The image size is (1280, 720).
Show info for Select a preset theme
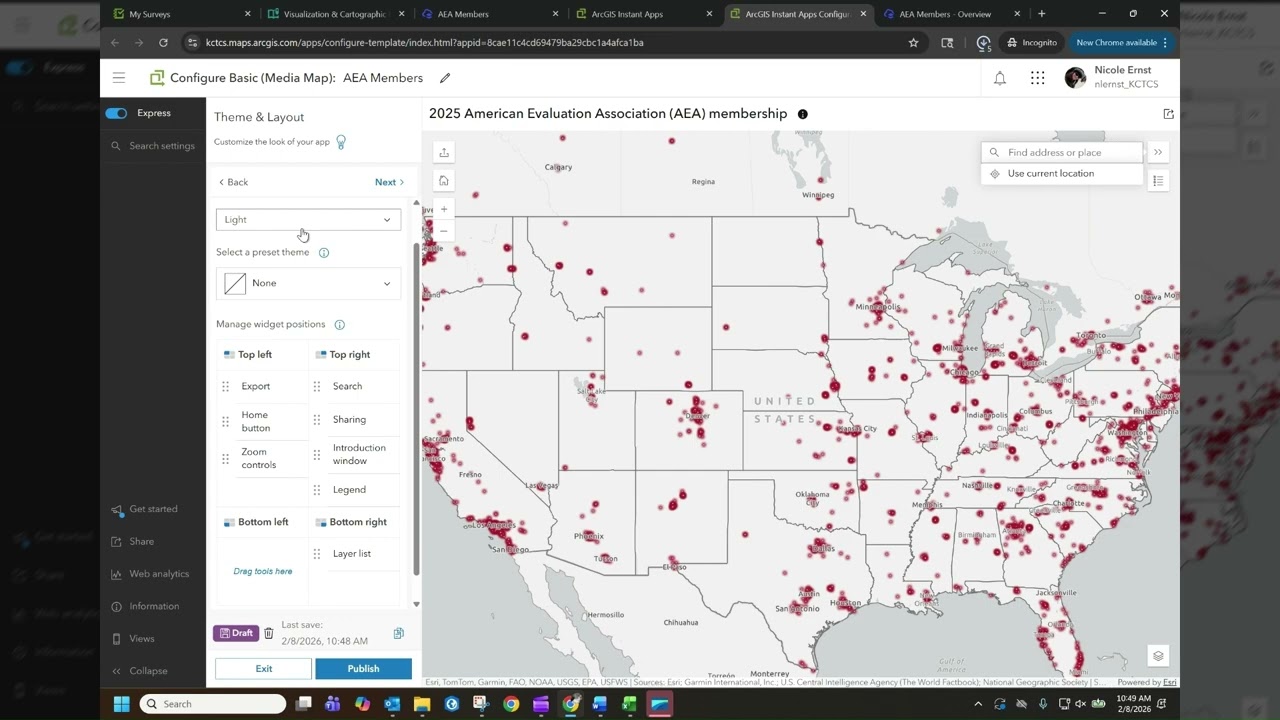point(324,253)
